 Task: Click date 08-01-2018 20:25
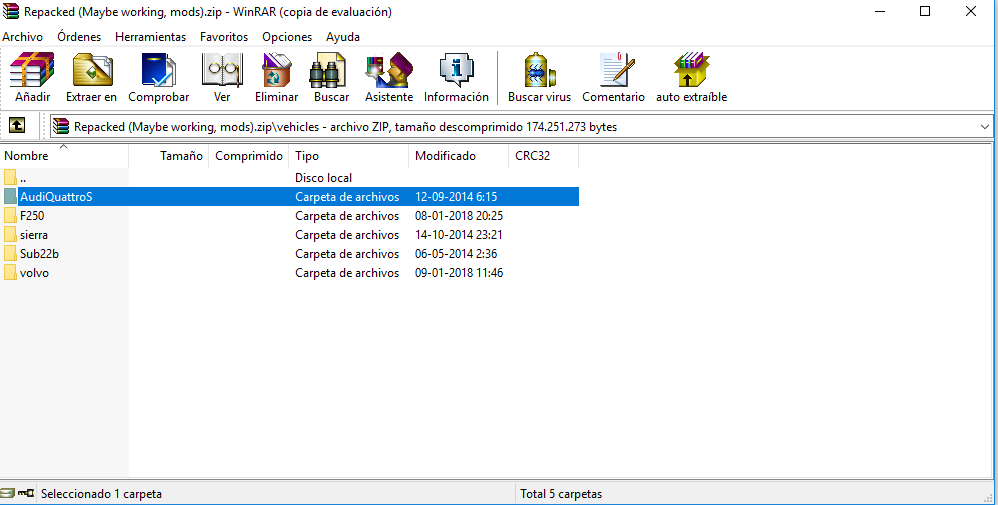(x=459, y=216)
